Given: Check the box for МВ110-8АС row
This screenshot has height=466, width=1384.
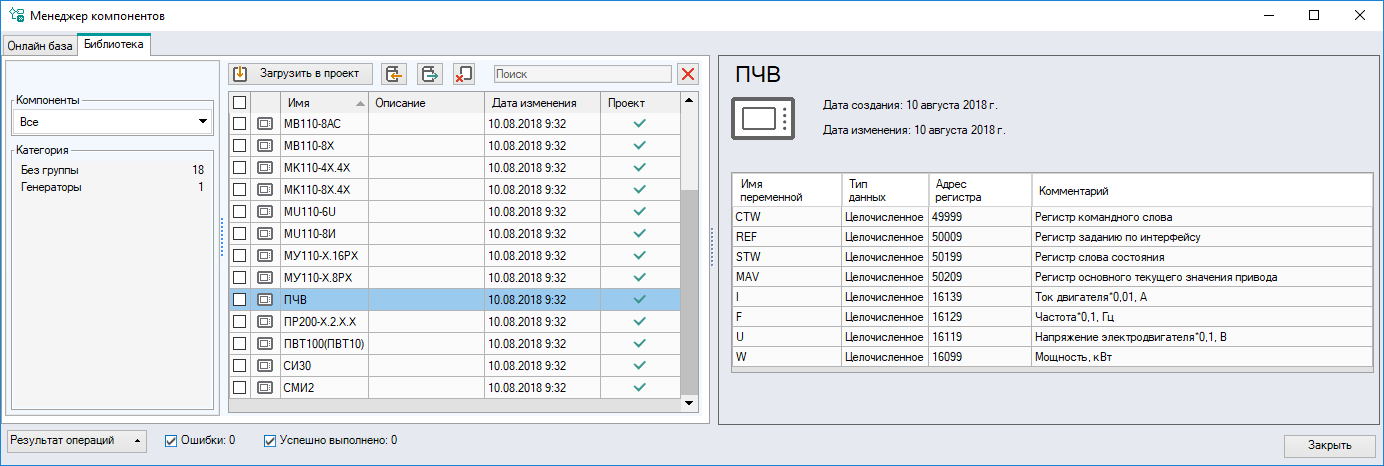Looking at the screenshot, I should coord(239,123).
